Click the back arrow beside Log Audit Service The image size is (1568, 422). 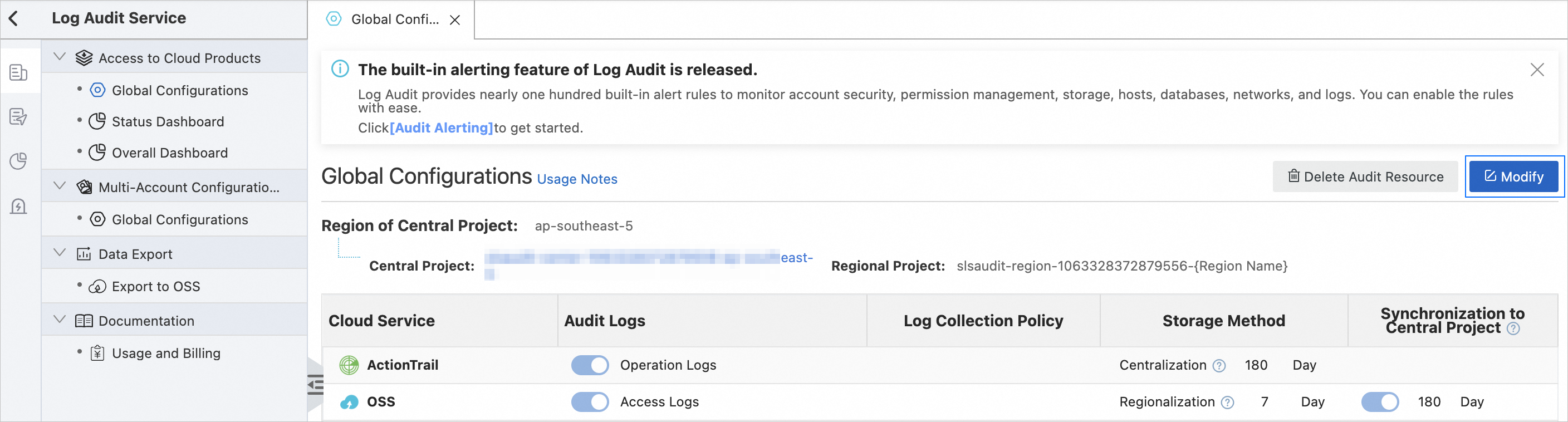coord(14,18)
